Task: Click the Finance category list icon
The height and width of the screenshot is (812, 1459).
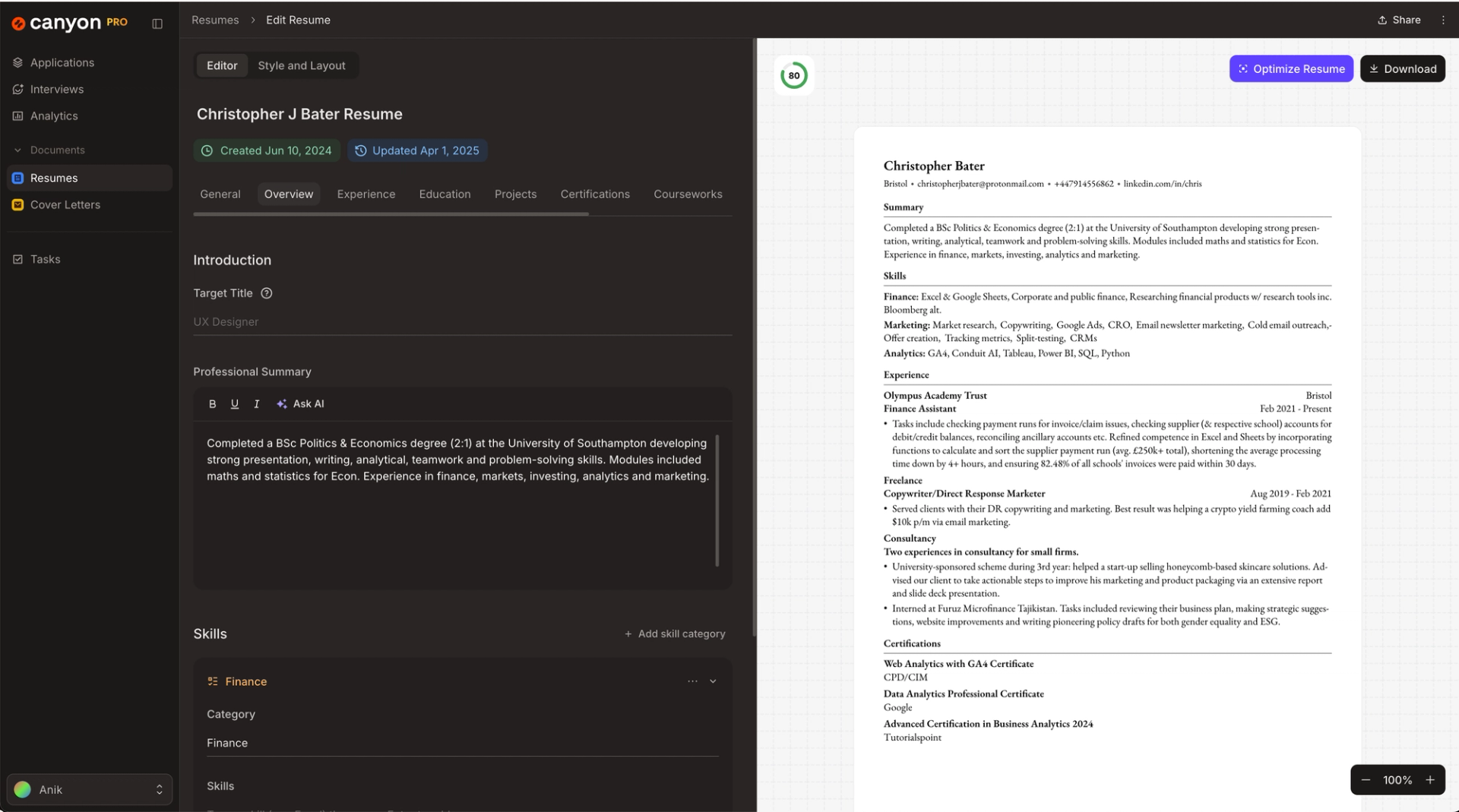Action: [213, 681]
